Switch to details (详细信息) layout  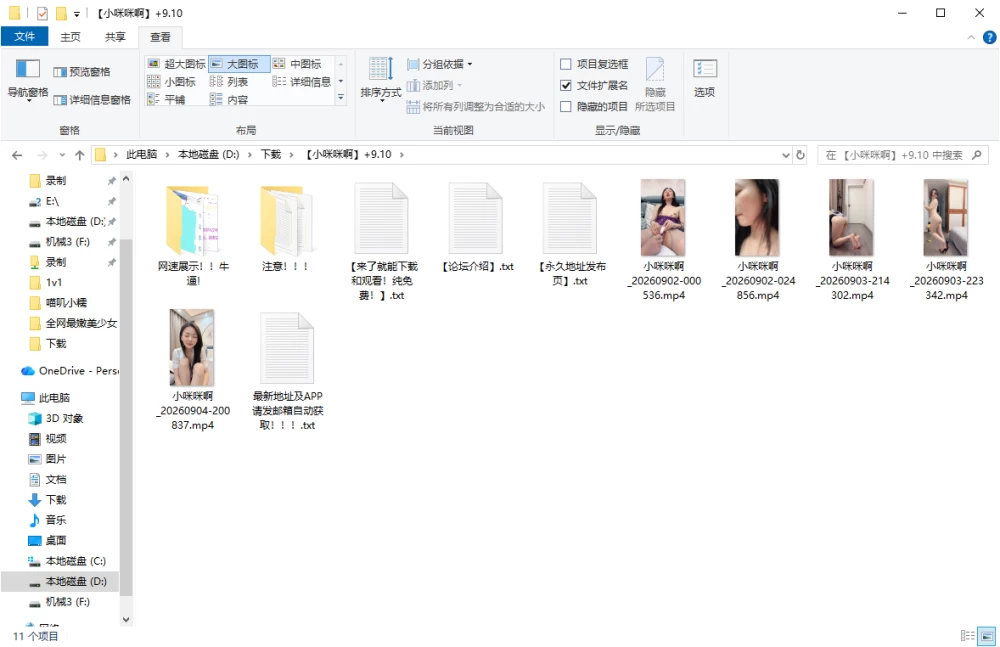(302, 82)
